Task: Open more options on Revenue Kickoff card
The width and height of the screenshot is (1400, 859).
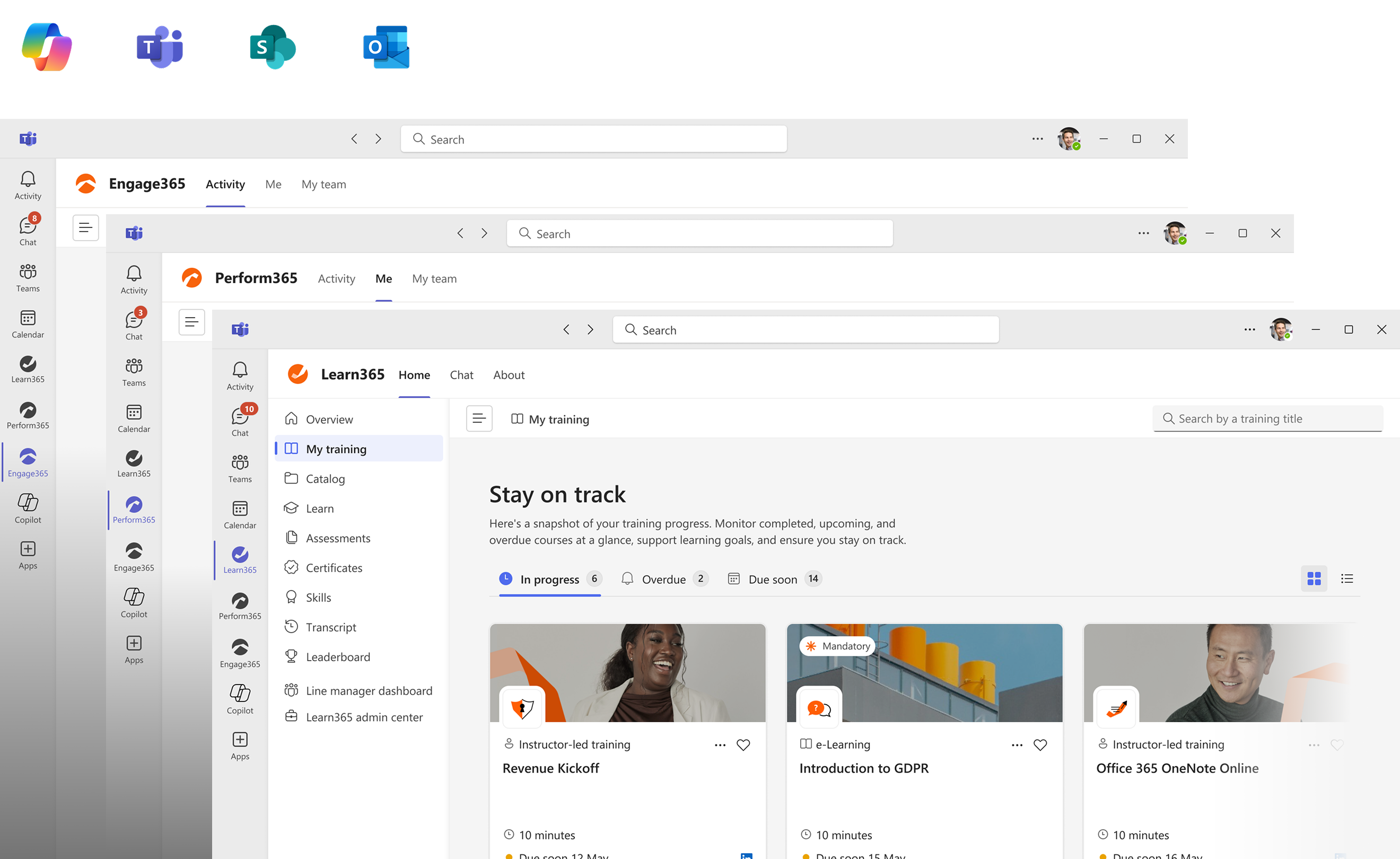Action: 720,745
